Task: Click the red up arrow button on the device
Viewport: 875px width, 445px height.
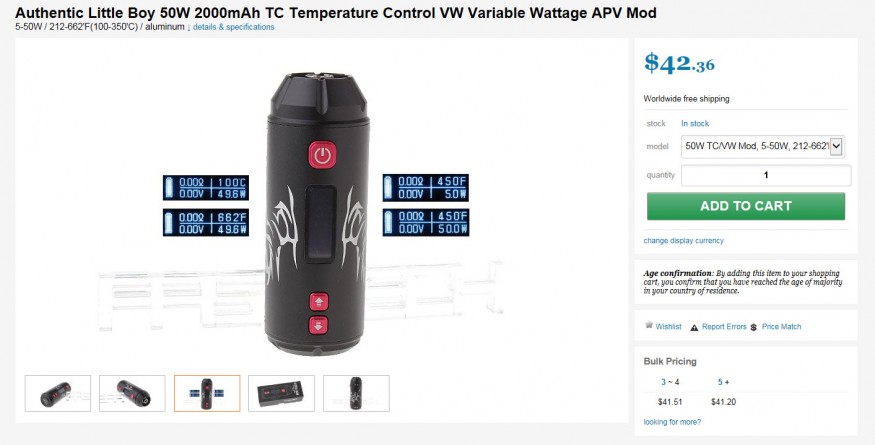Action: (319, 302)
